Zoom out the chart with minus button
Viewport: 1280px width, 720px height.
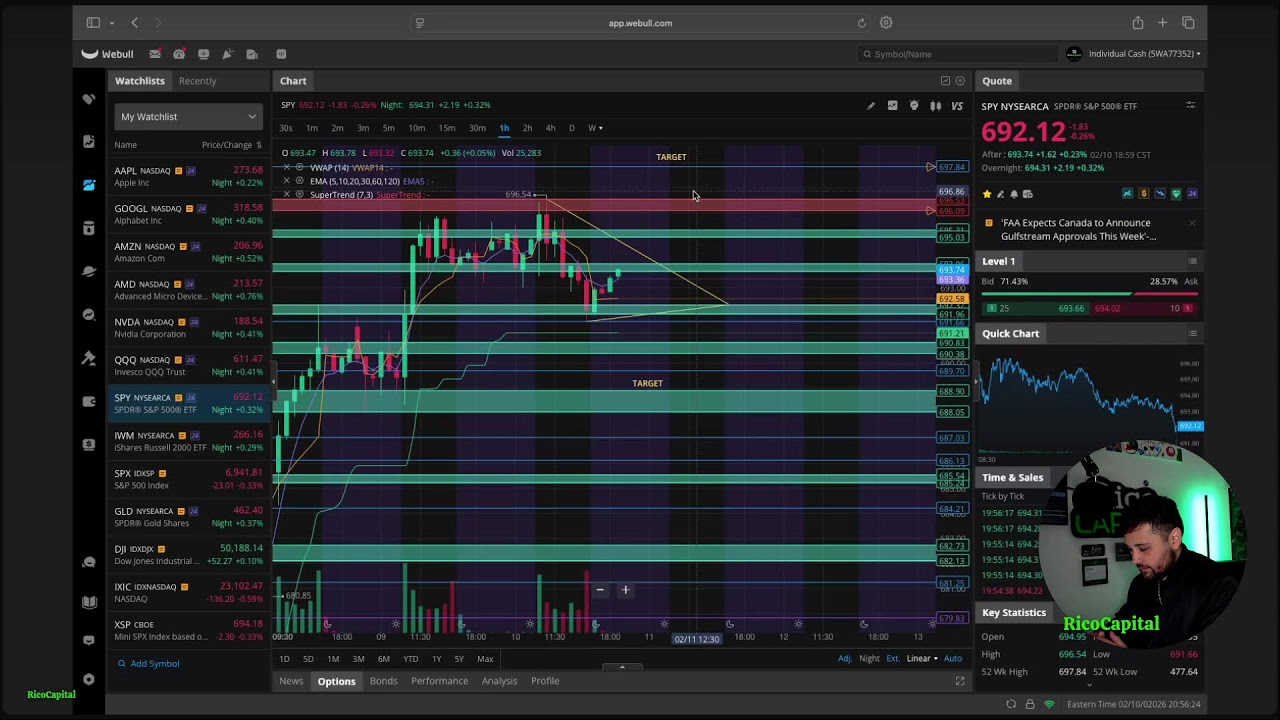point(600,590)
